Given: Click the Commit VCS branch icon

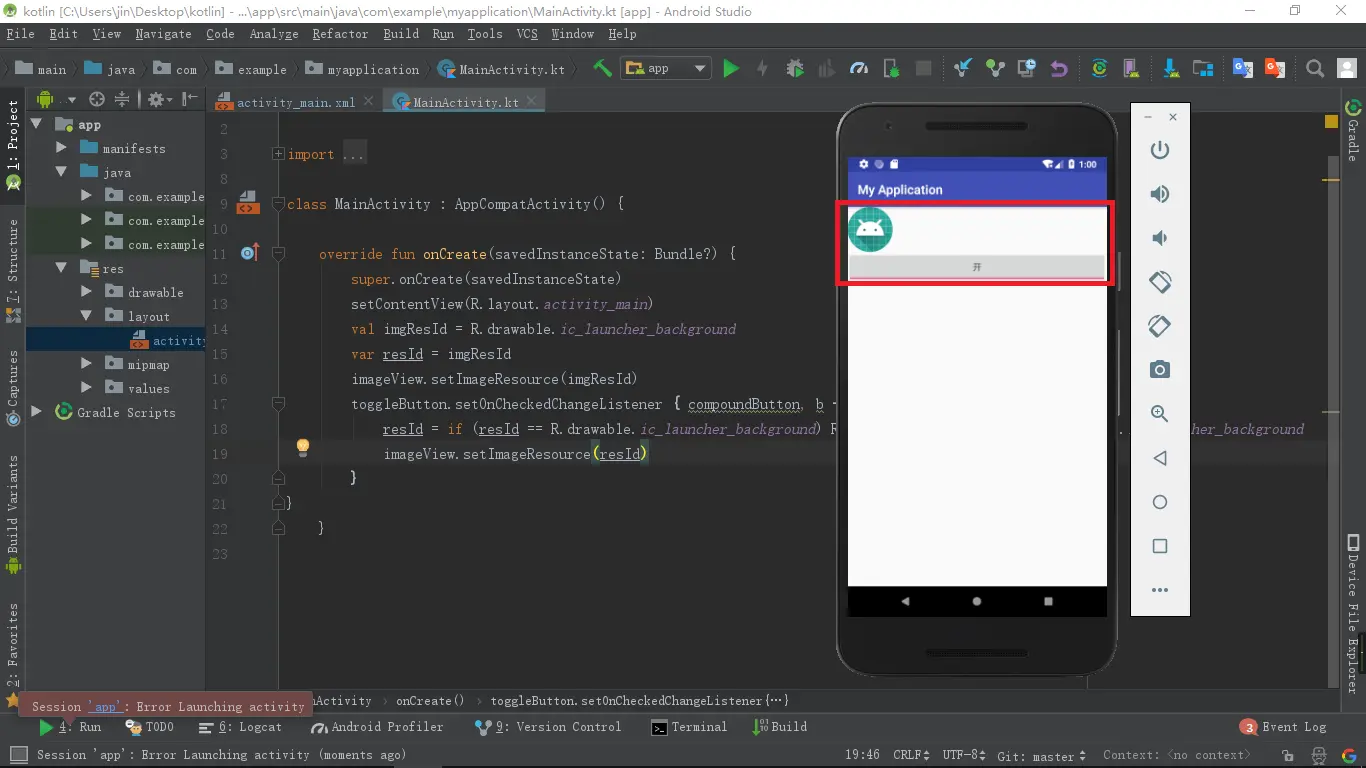Looking at the screenshot, I should [994, 68].
